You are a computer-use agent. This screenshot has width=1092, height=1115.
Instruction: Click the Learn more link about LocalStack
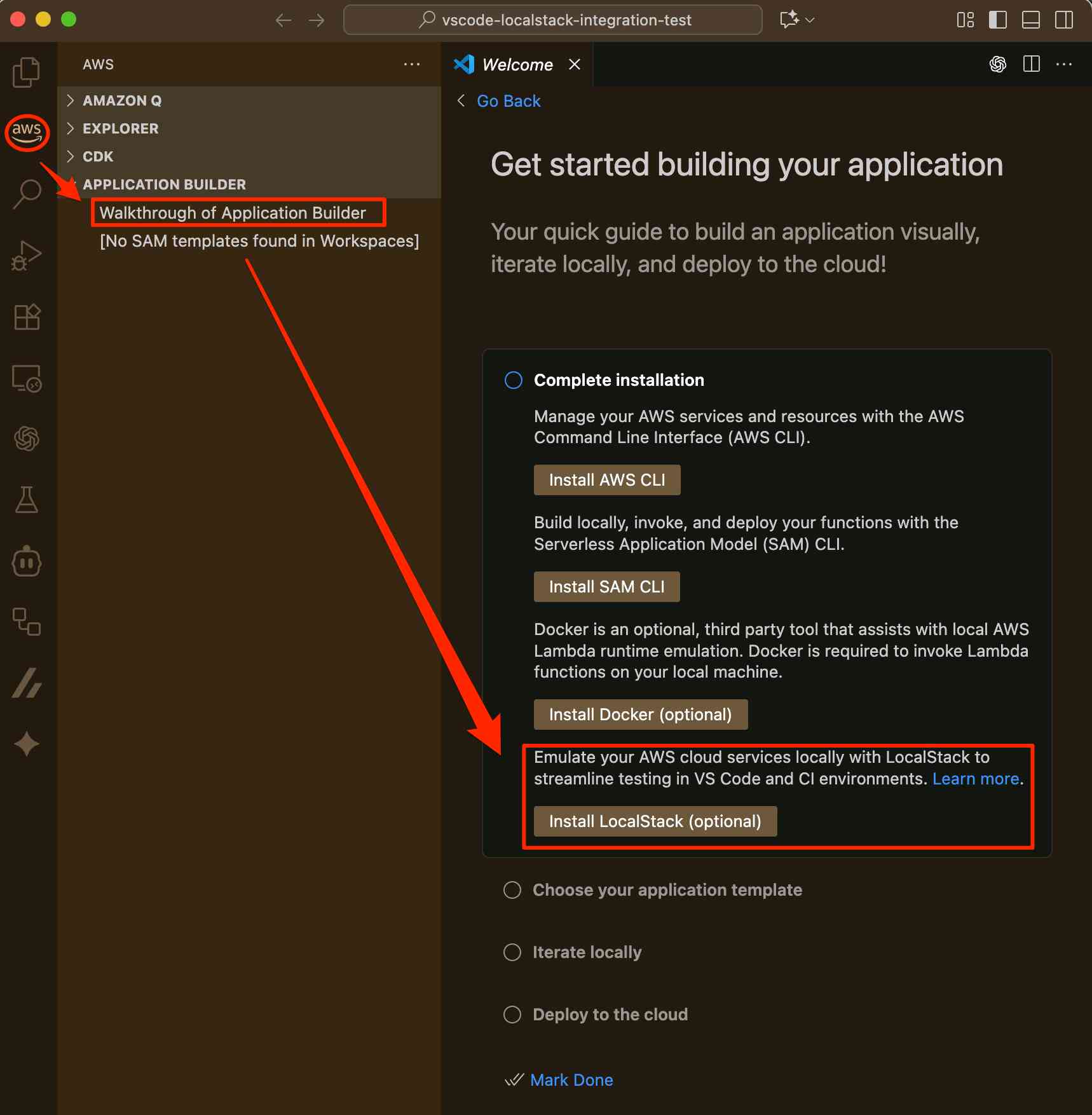point(976,779)
